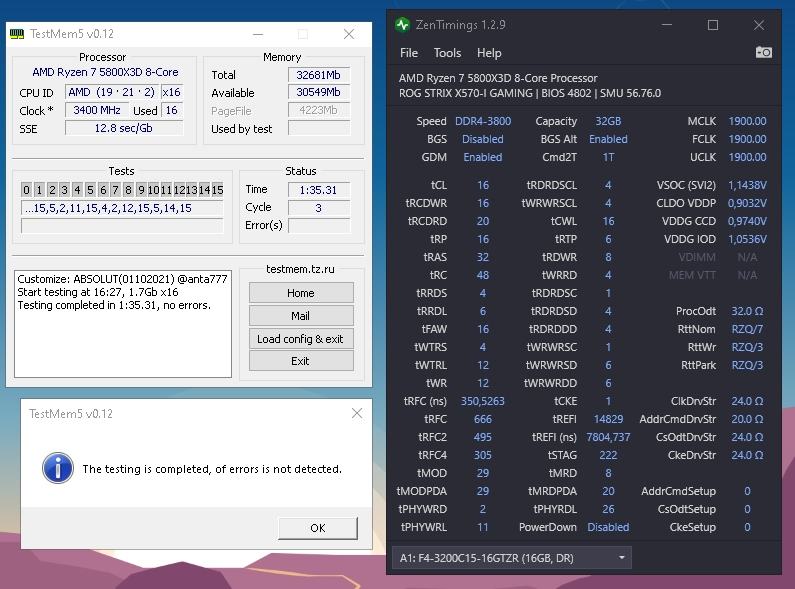Click the ProcOdt value 32.0 Ω
This screenshot has width=795, height=589.
point(747,311)
